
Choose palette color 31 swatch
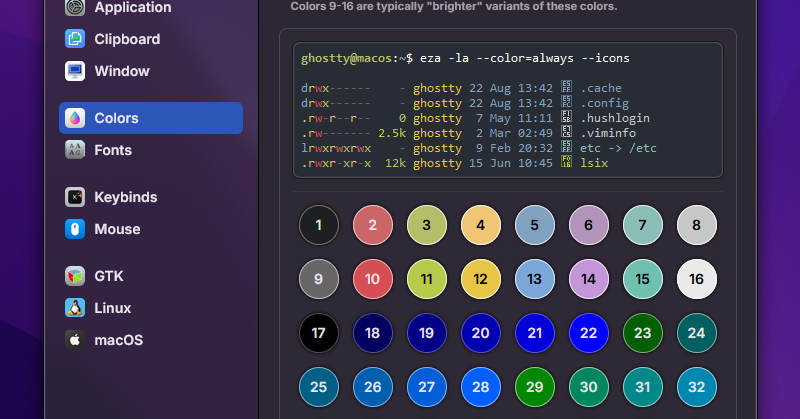tap(642, 387)
